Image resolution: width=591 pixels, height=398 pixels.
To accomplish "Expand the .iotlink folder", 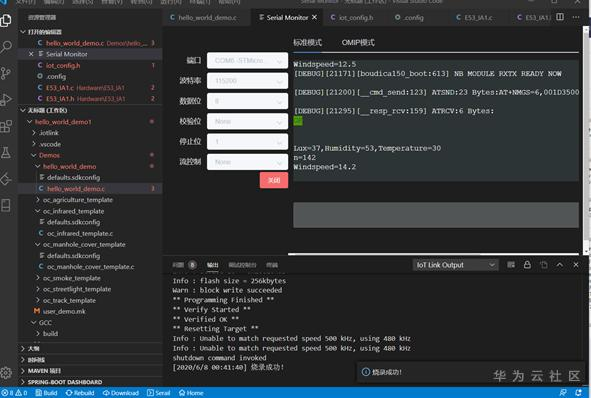I will tap(90, 133).
